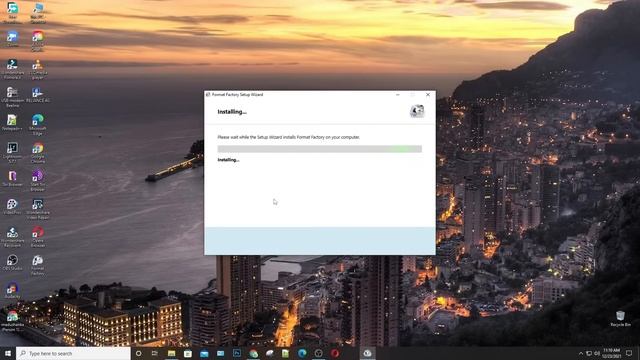Open the Lightroom desktop shortcut

pos(12,152)
